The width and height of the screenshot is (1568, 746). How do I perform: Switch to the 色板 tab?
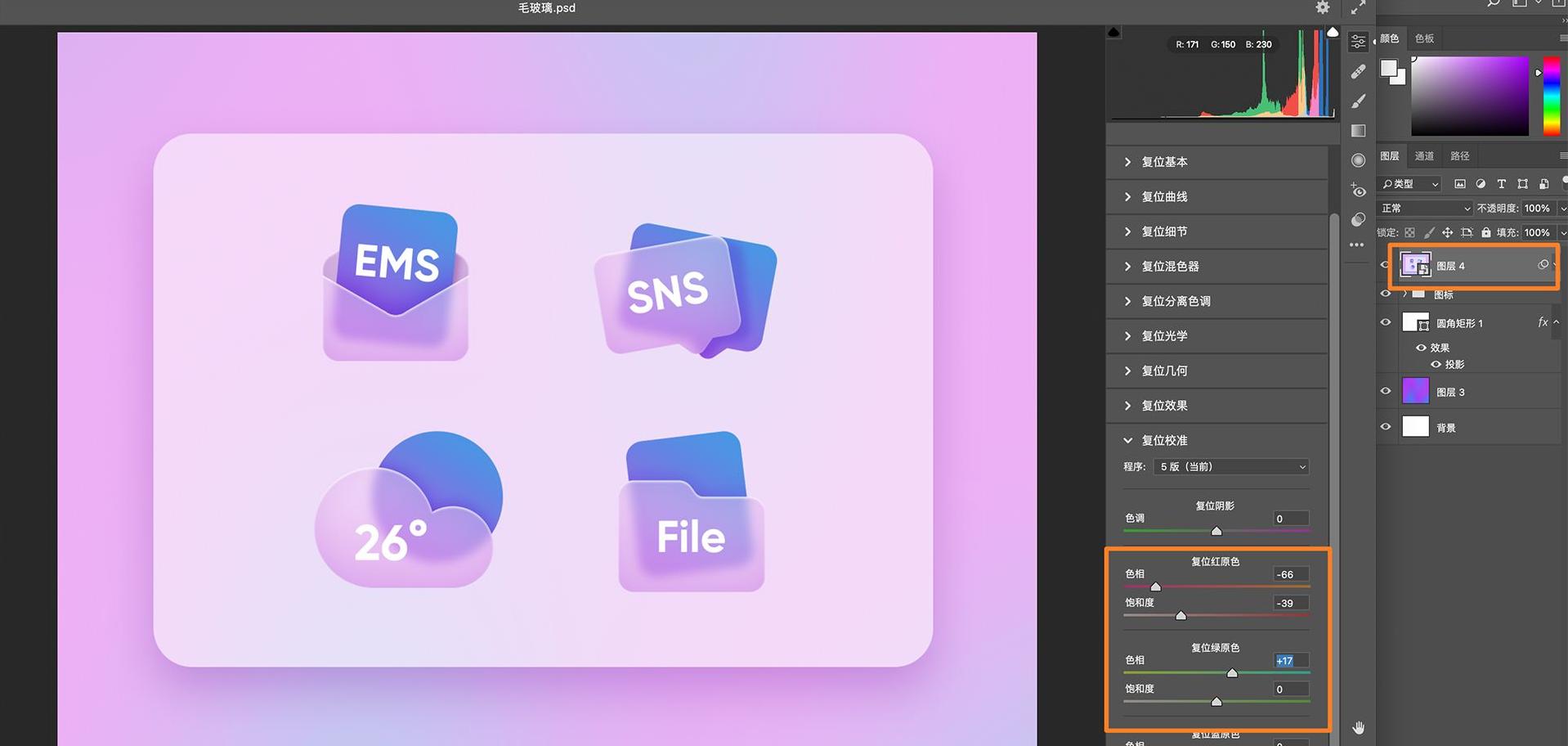[x=1424, y=38]
